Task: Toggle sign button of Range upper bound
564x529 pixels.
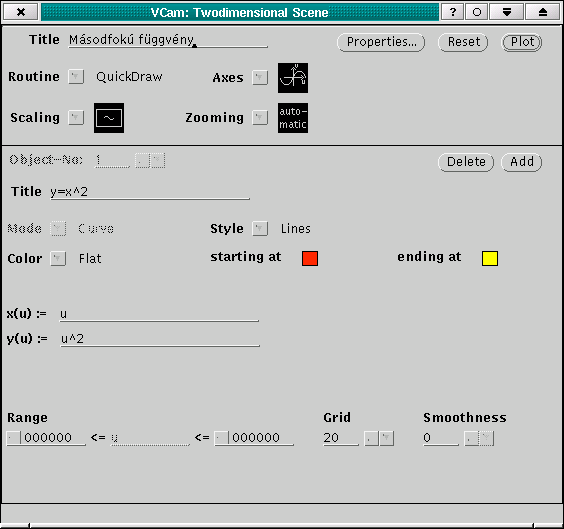Action: 222,438
